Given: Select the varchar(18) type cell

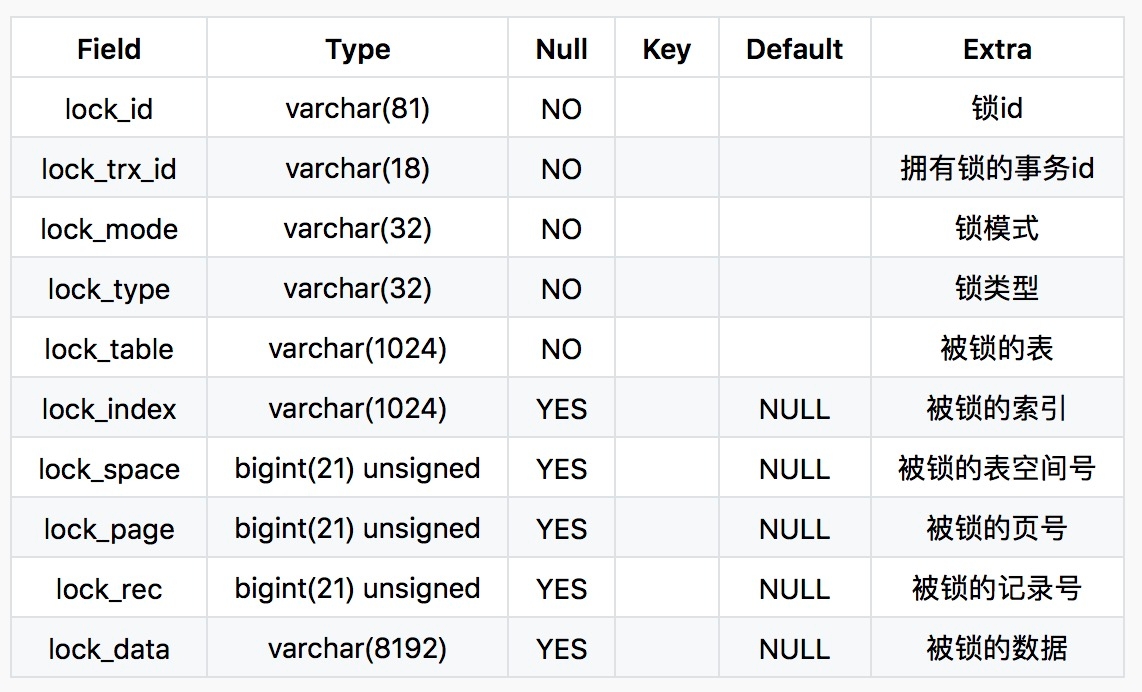Looking at the screenshot, I should click(357, 169).
